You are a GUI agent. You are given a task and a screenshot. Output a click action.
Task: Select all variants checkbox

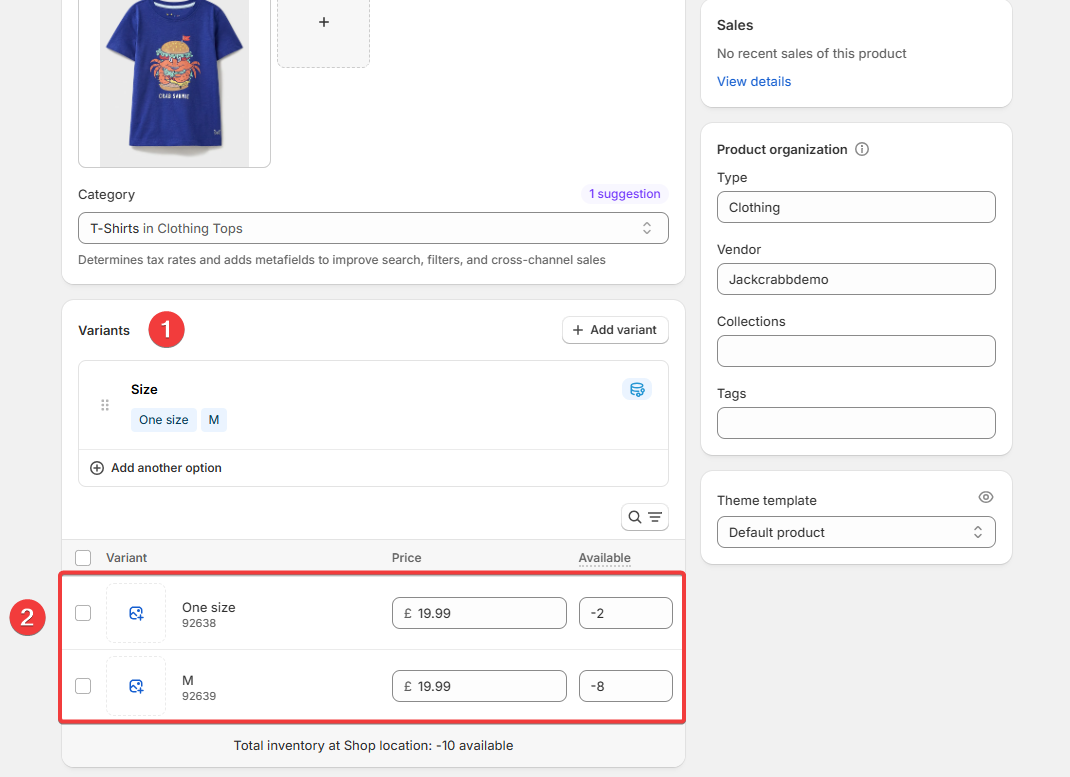pos(83,558)
